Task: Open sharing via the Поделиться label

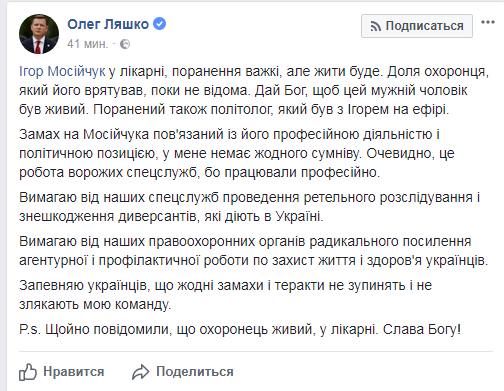Action: [x=195, y=372]
